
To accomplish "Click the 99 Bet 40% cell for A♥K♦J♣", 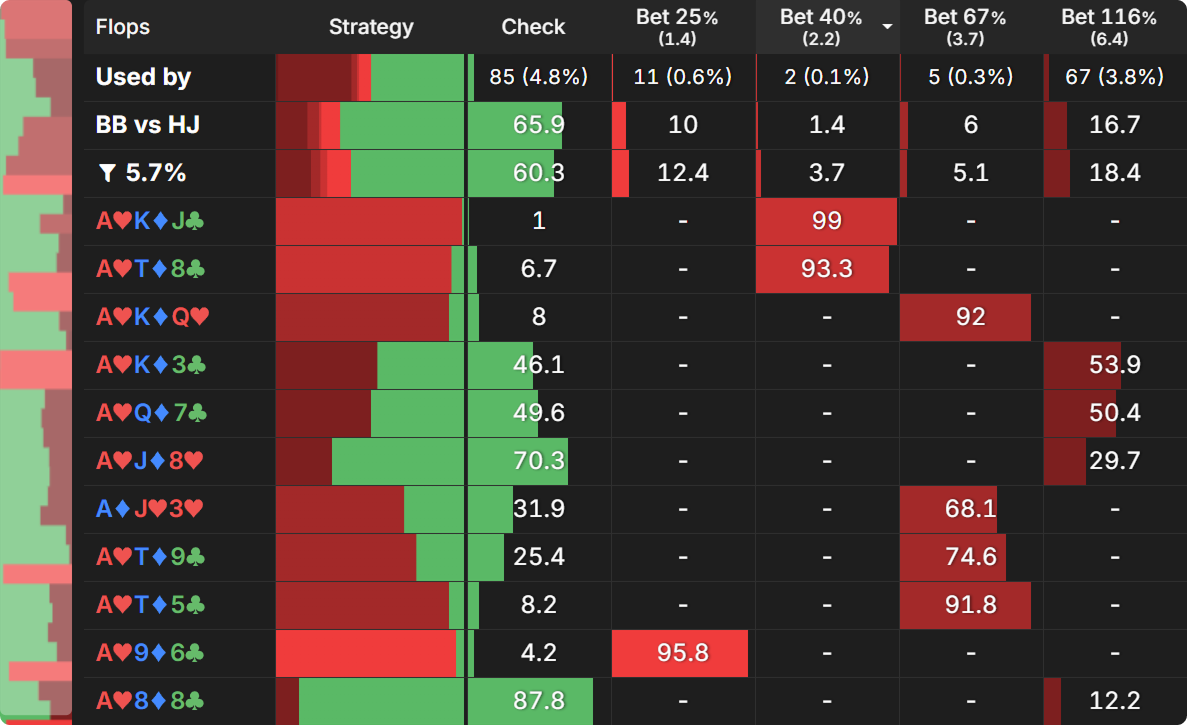I will pos(827,221).
